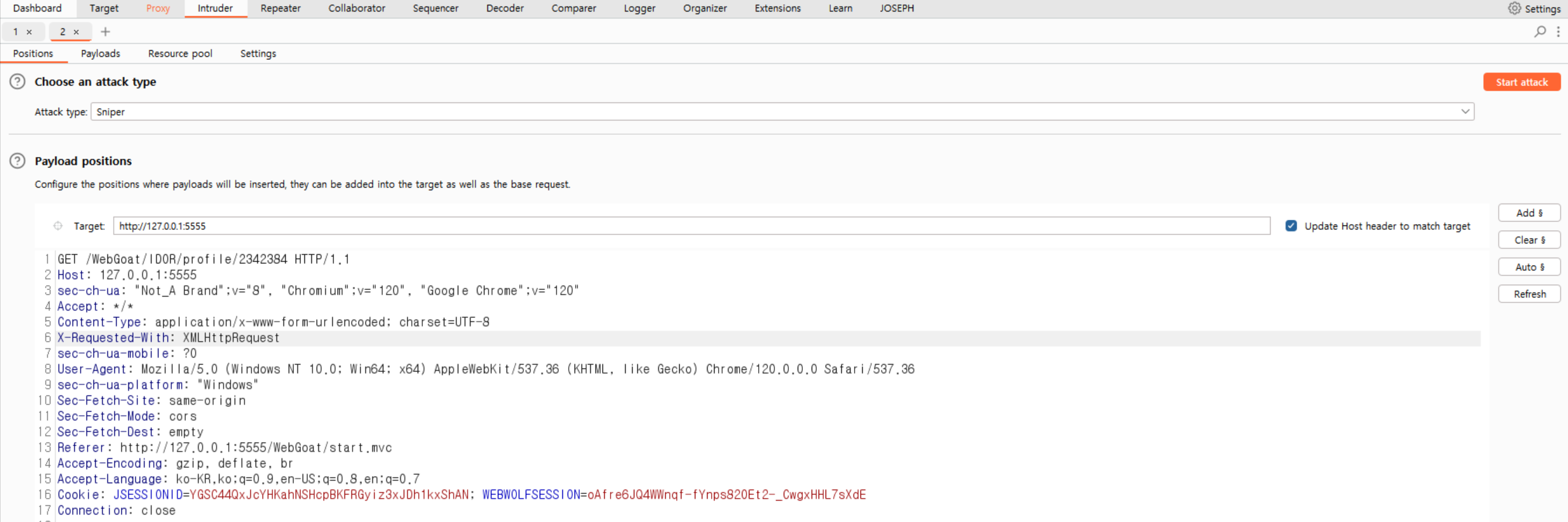This screenshot has width=1568, height=522.
Task: Open the Positions sub-tab
Action: tap(33, 53)
